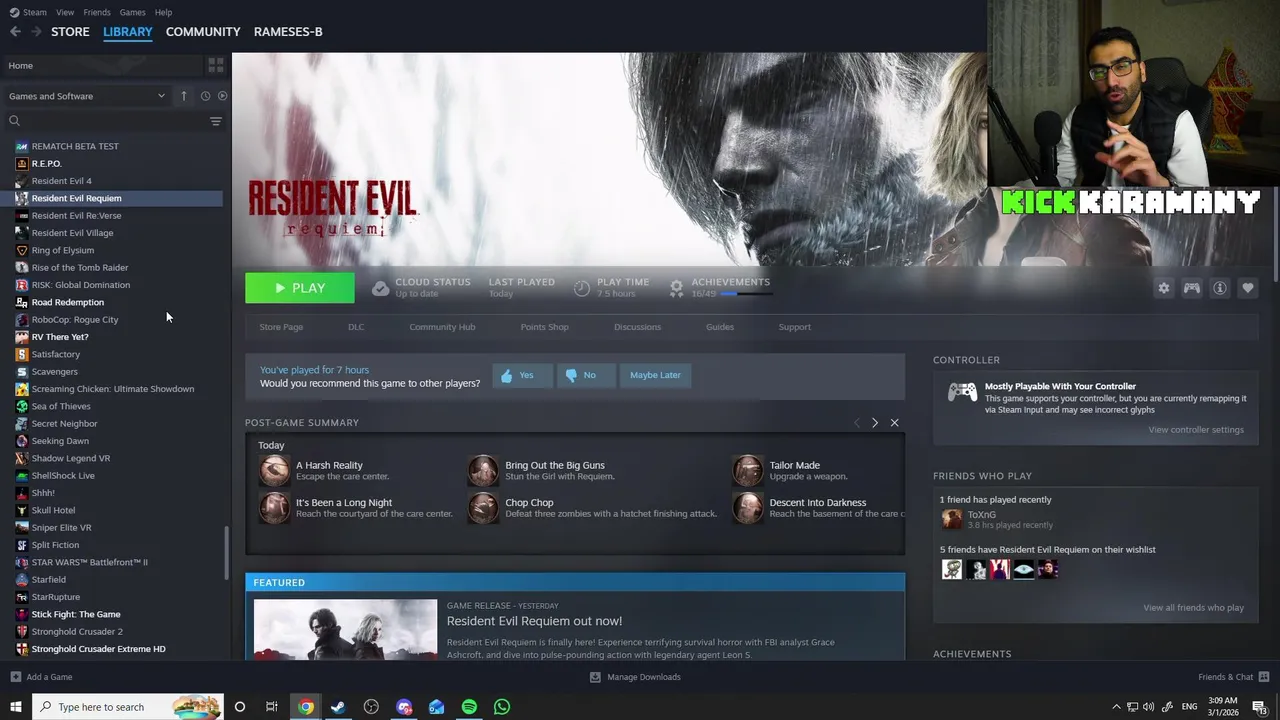Click the ready-to-play filter icon

coord(222,96)
